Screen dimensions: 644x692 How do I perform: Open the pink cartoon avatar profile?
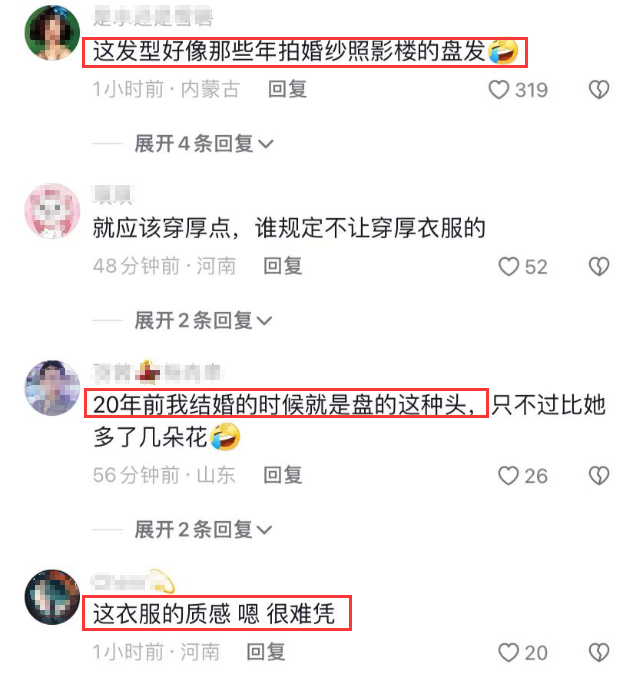click(52, 211)
